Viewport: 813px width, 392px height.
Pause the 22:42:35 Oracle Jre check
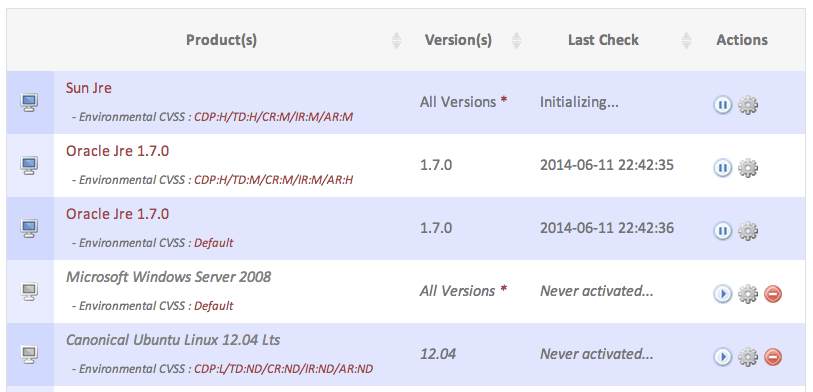722,169
